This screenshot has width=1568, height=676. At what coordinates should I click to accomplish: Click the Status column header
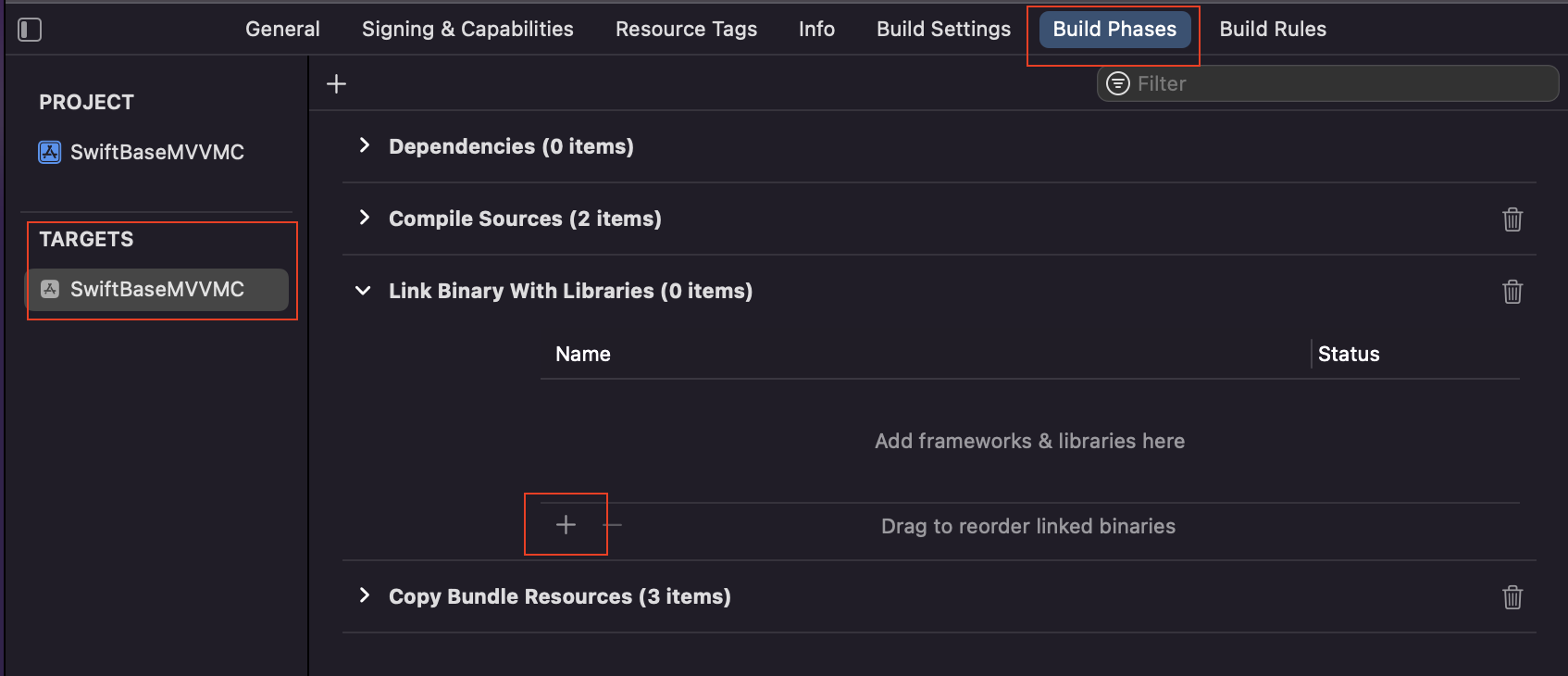pos(1349,354)
